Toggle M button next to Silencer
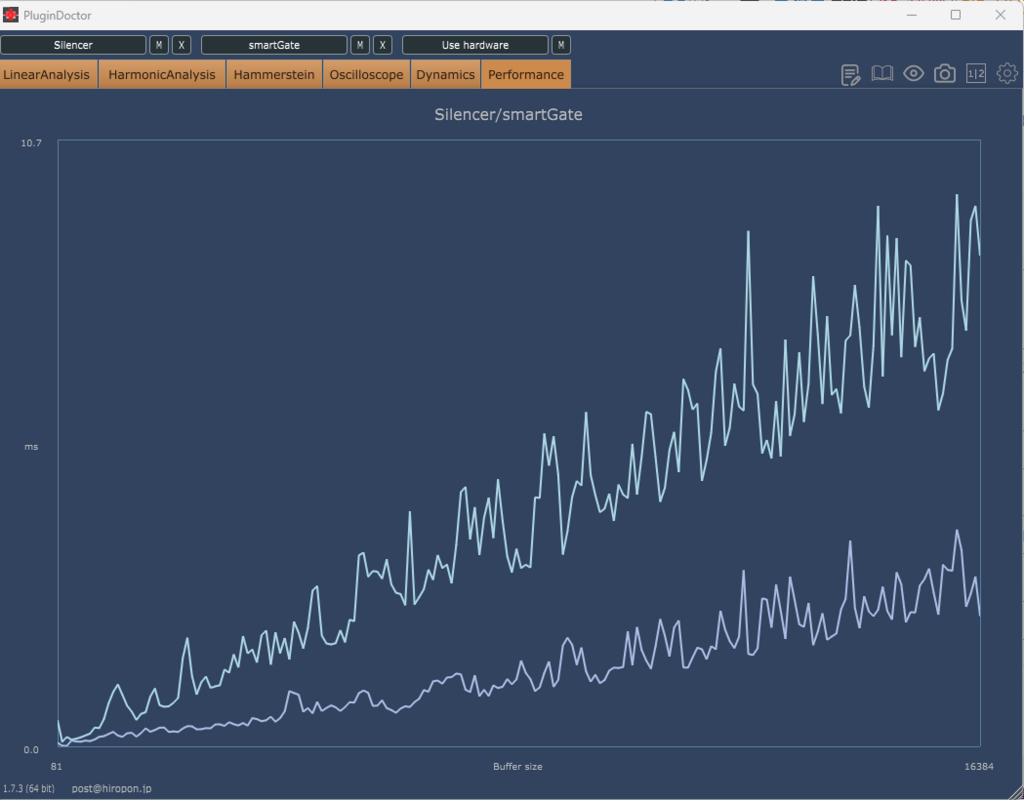The image size is (1024, 800). (x=159, y=45)
